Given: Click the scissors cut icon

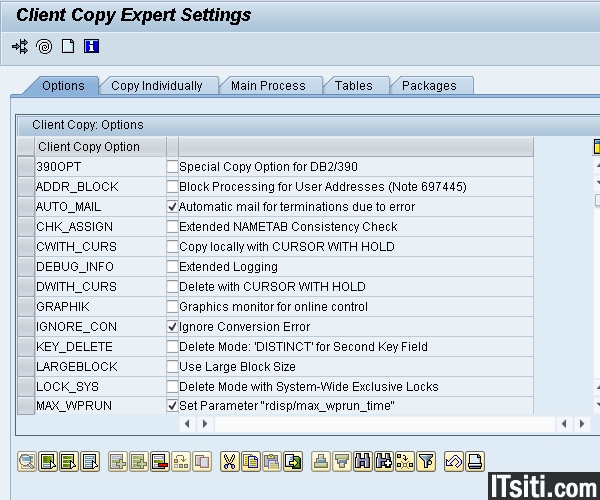Looking at the screenshot, I should (229, 461).
